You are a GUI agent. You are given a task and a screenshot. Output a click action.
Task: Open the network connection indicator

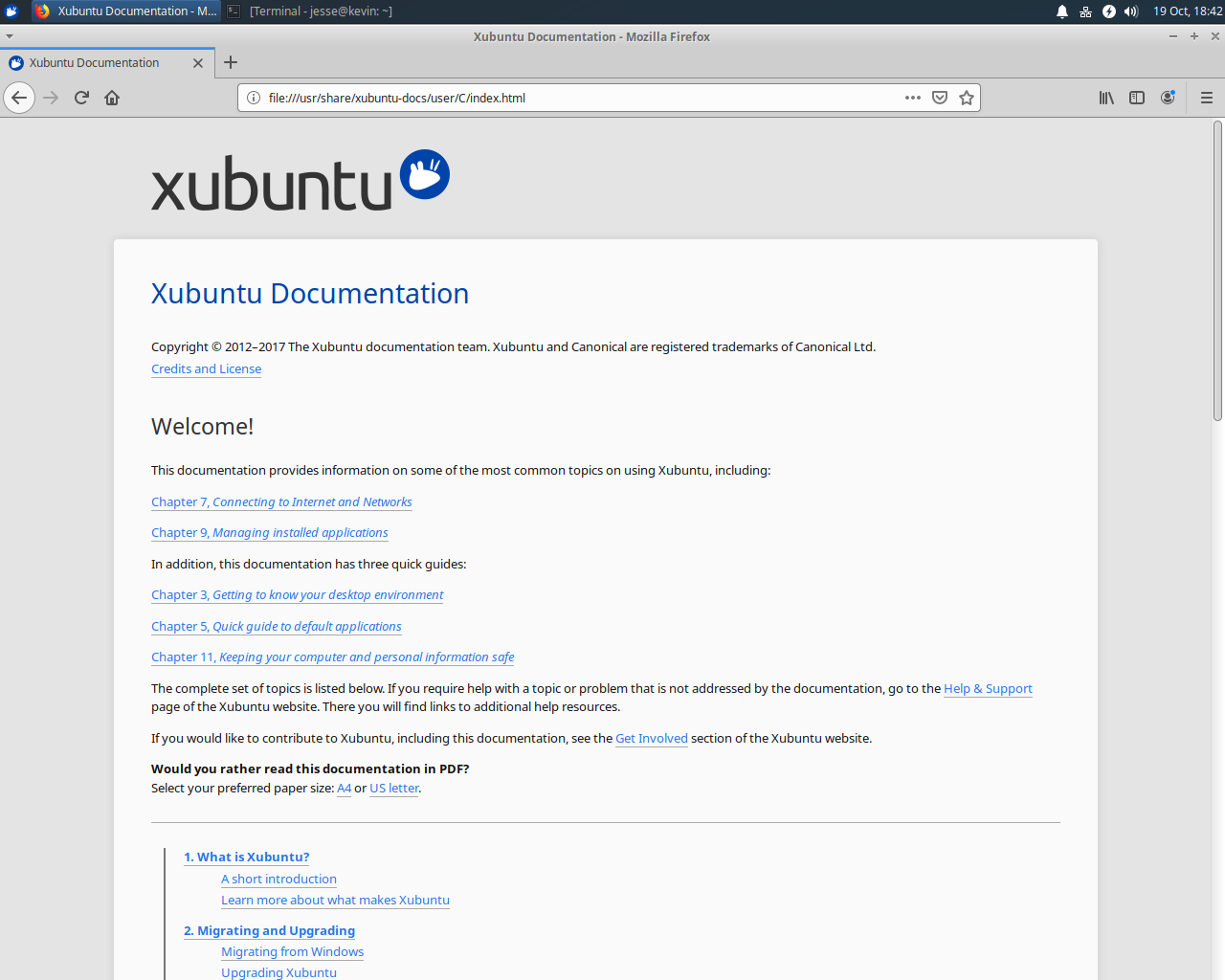(x=1085, y=11)
